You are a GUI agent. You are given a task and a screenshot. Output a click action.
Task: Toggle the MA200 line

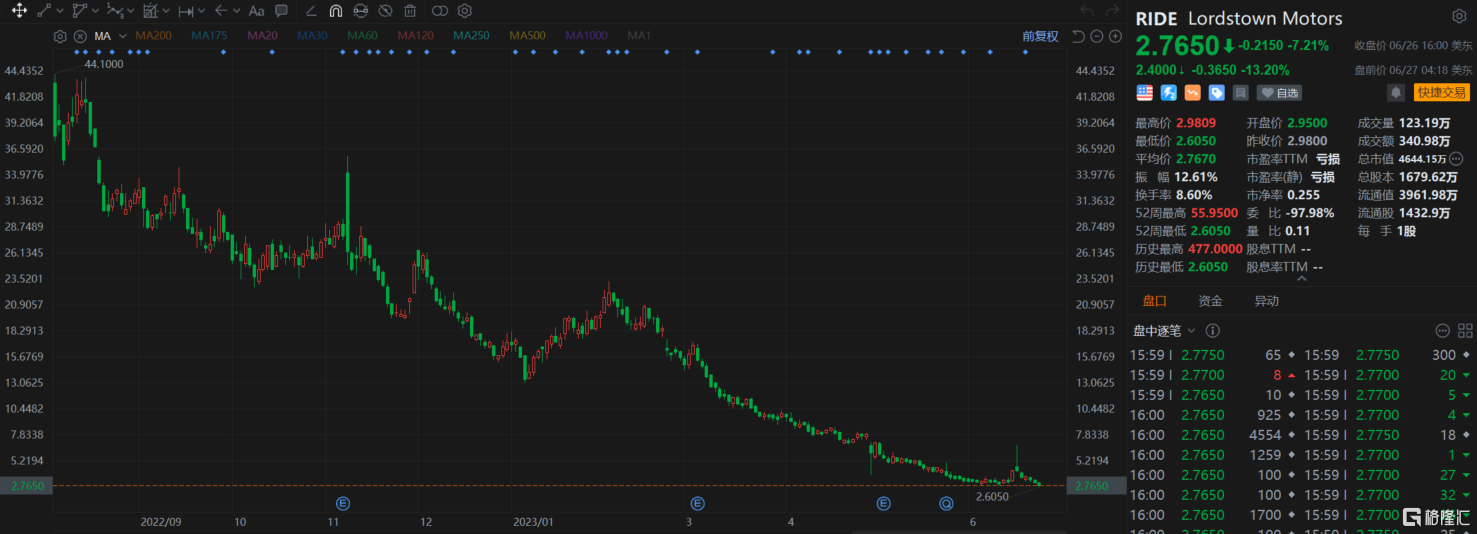154,36
